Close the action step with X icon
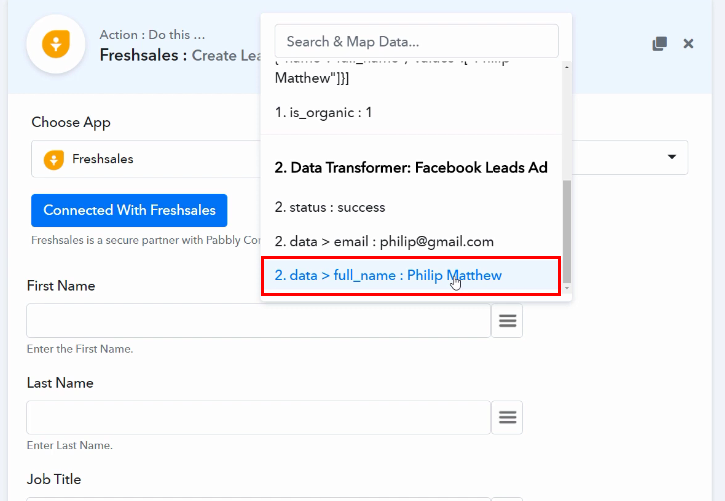725x501 pixels. point(688,43)
